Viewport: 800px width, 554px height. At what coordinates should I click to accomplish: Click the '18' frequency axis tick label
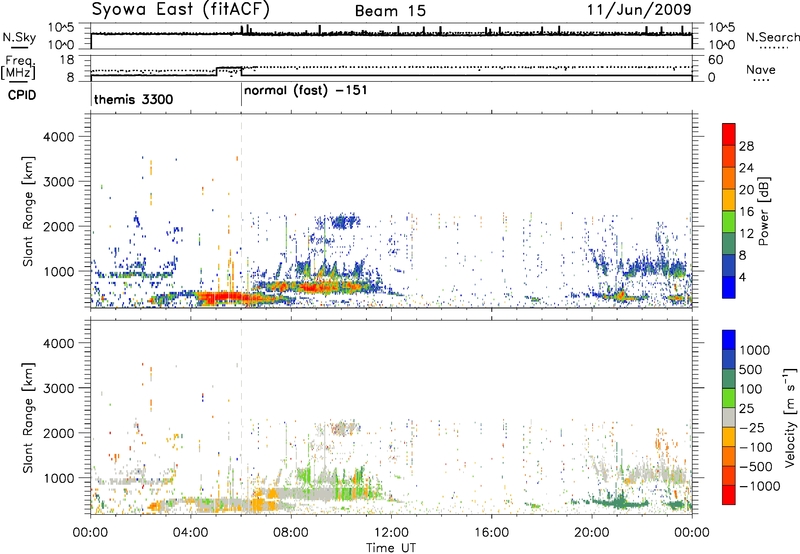pos(67,60)
